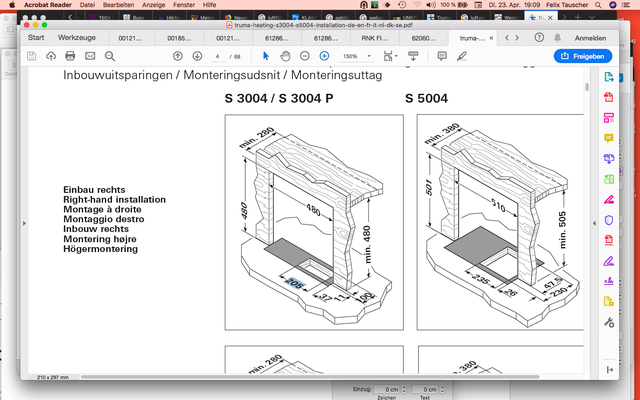The image size is (640, 400).
Task: Open Spotlight search in macOS menu bar
Action: [x=598, y=5]
